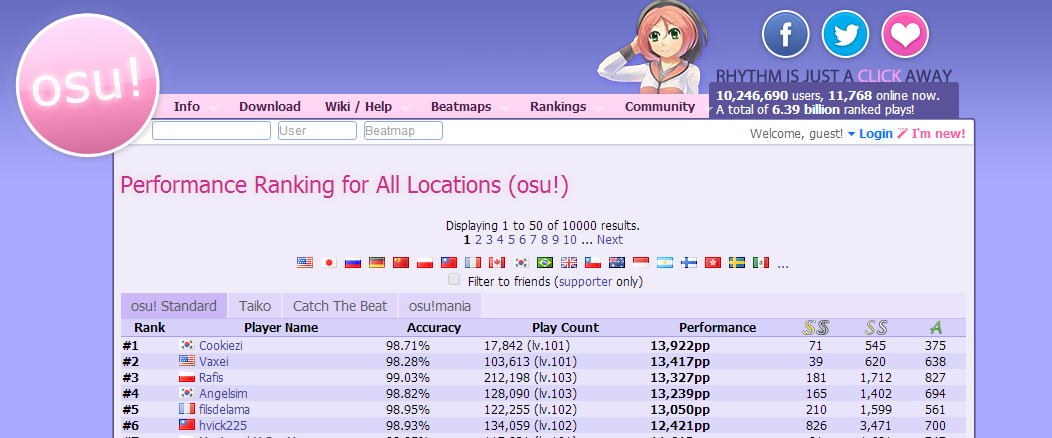Click the Accuracy column header
This screenshot has height=438, width=1052.
(433, 328)
